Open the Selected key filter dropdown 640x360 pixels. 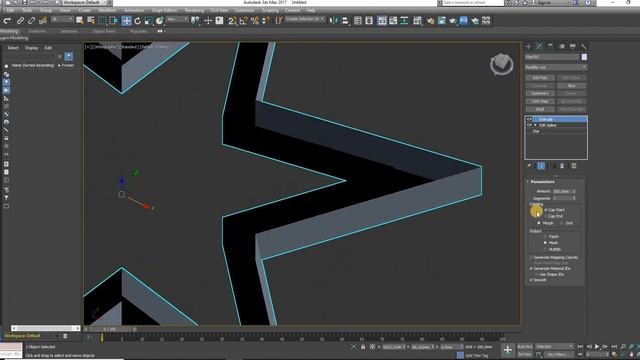click(x=554, y=346)
